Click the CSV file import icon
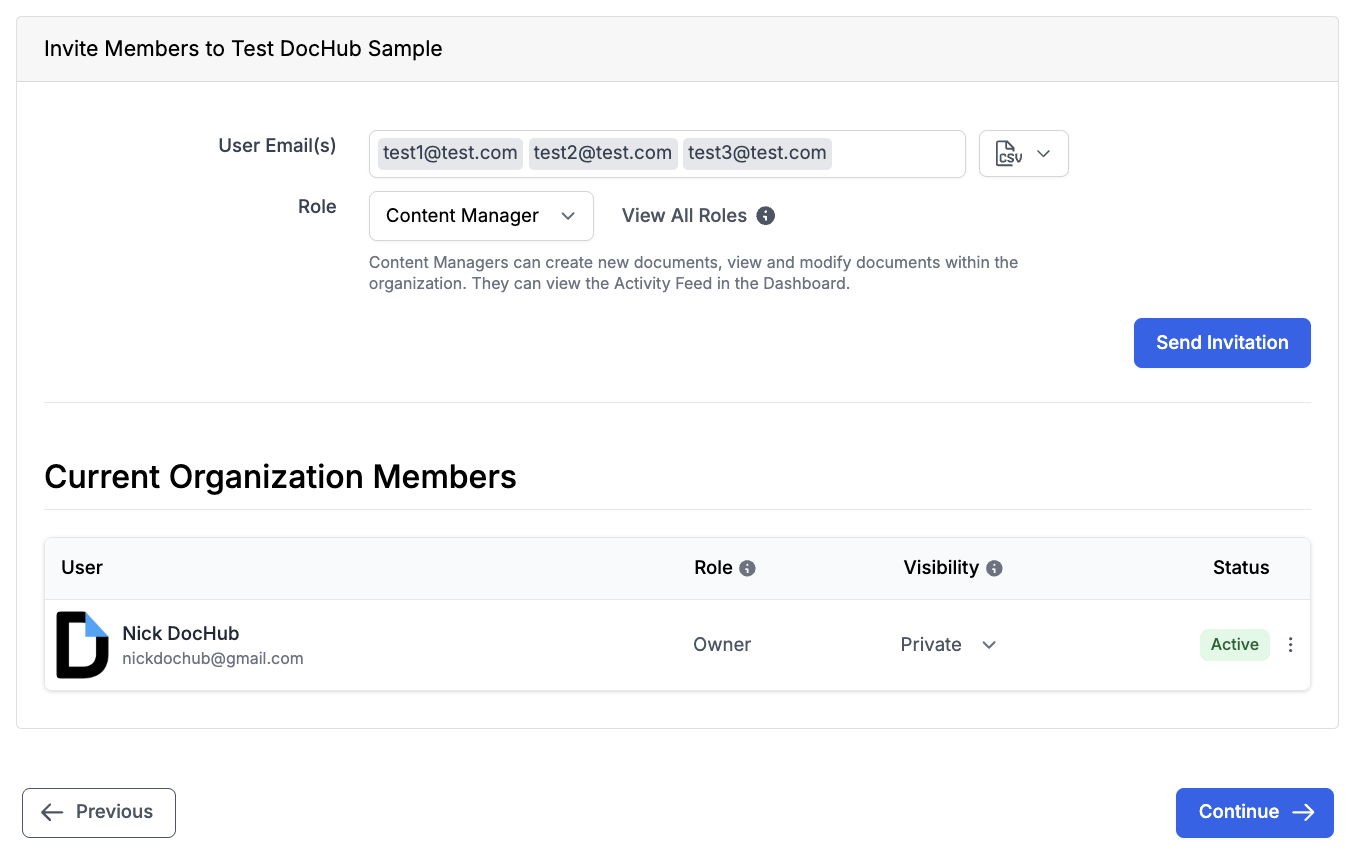Screen dimensions: 1354x858 [x=1009, y=154]
